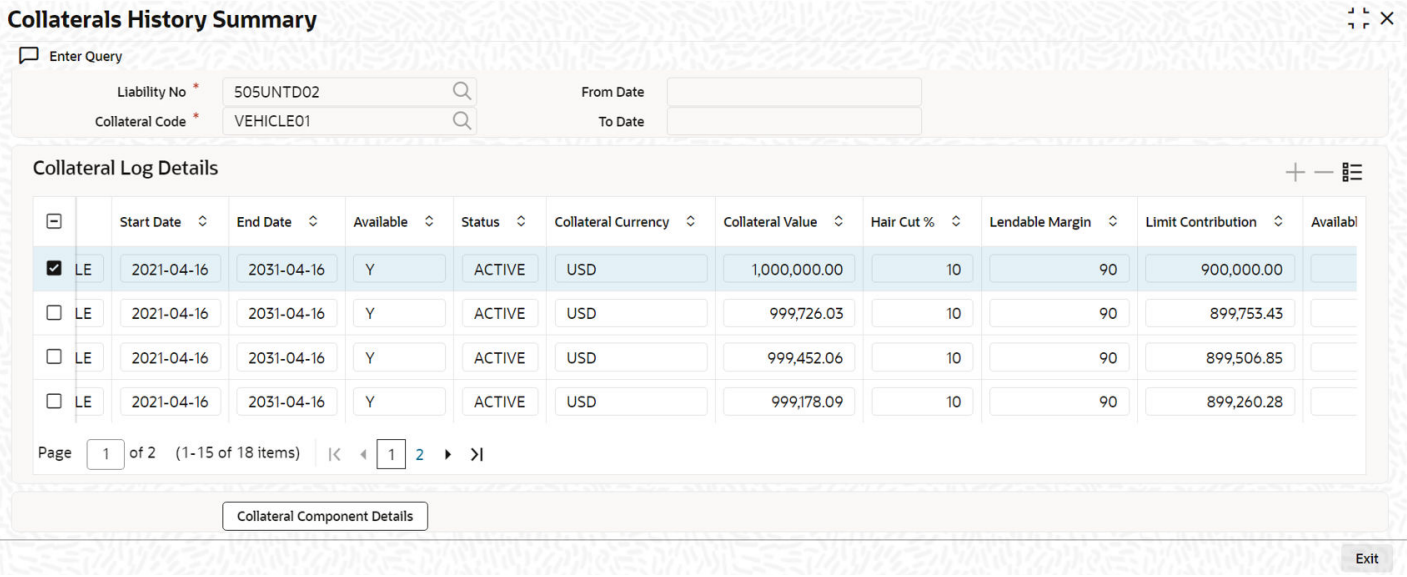Sort by Lendable Margin column
1407x577 pixels.
click(x=1113, y=222)
